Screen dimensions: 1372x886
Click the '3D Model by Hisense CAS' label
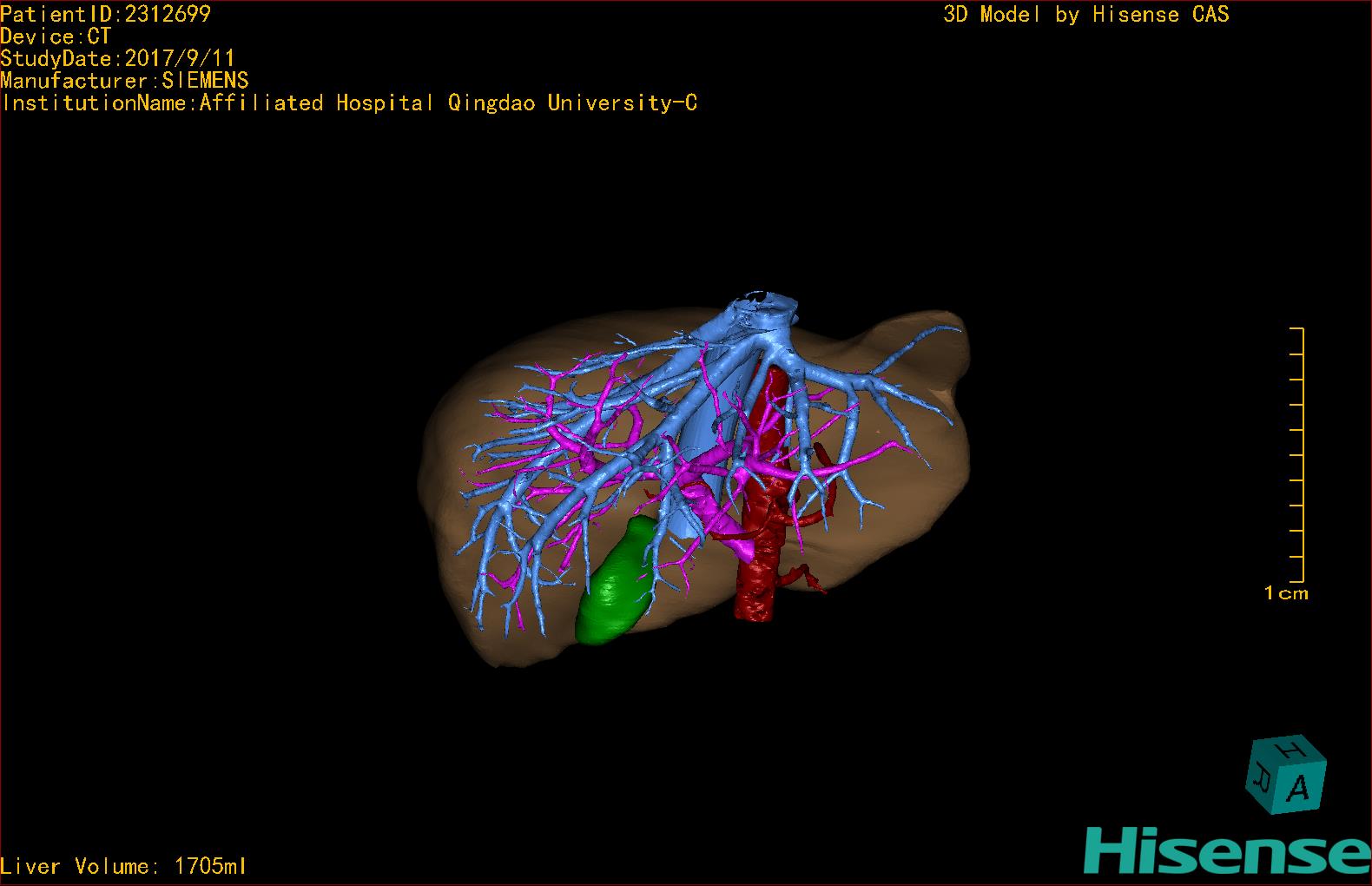(x=1086, y=15)
